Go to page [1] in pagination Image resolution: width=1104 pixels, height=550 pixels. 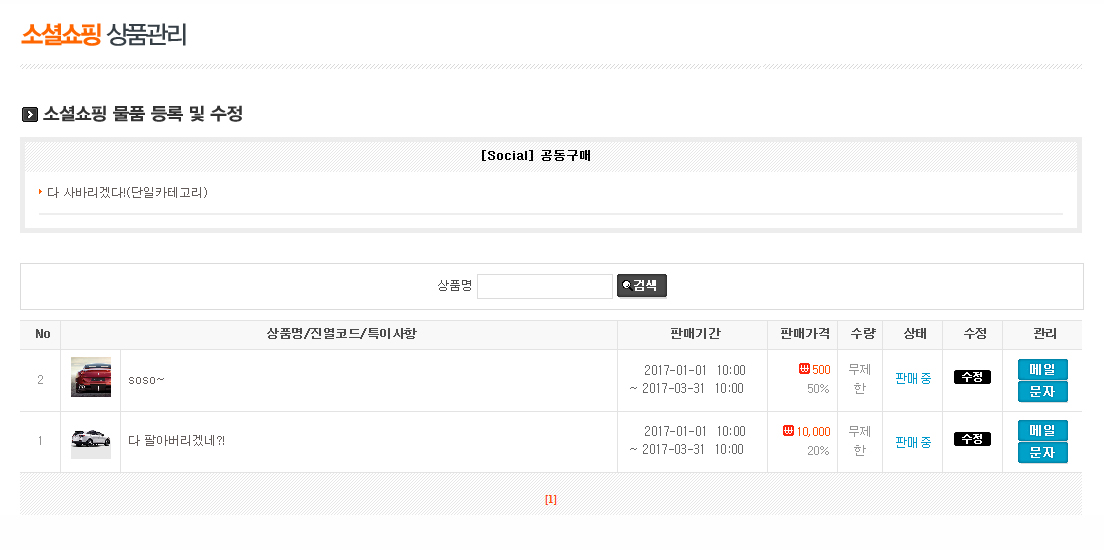pyautogui.click(x=551, y=500)
